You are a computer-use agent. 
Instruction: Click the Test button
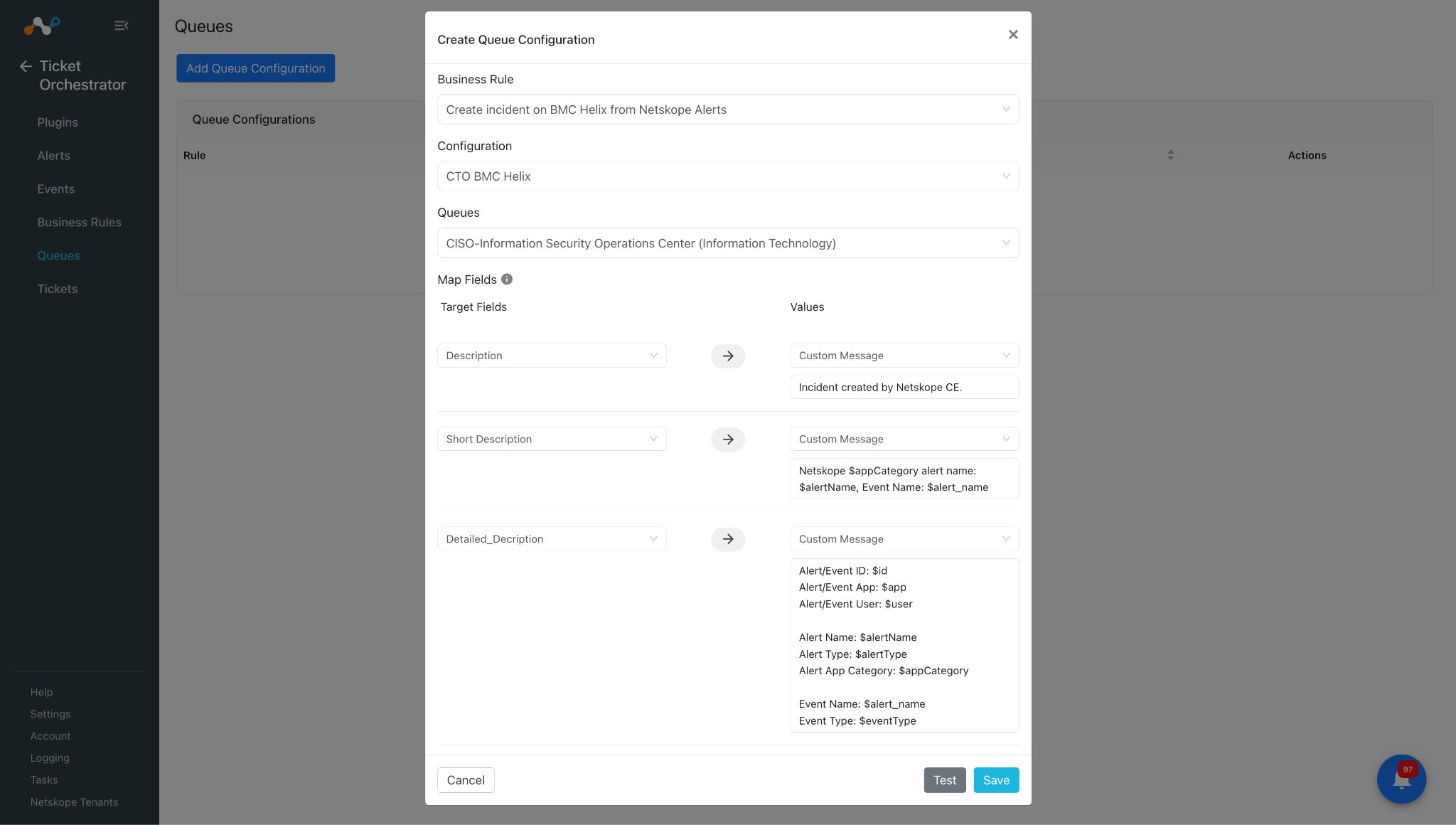pos(945,780)
